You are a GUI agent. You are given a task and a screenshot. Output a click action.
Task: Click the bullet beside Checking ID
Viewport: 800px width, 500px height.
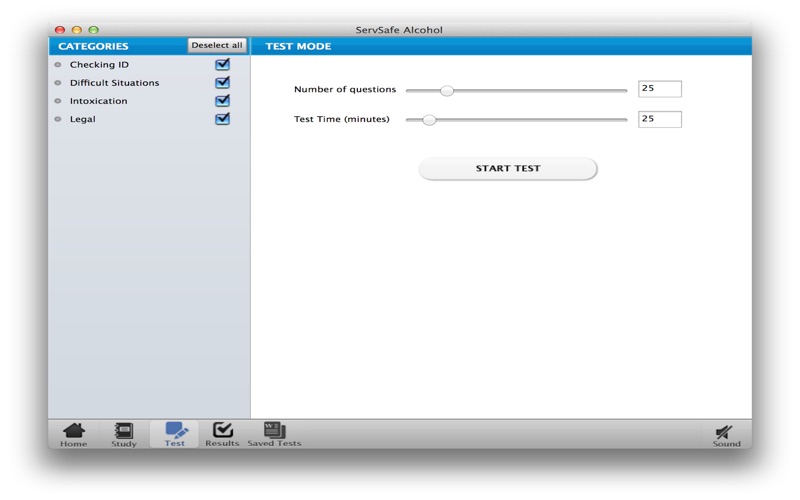(58, 65)
